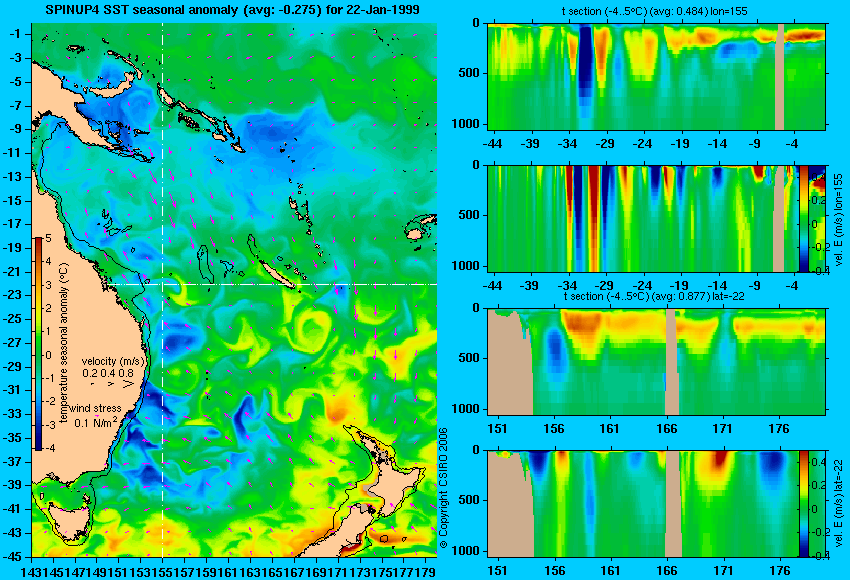Click the '-4' tick on the temperature color bar
The image size is (850, 580).
(x=49, y=448)
